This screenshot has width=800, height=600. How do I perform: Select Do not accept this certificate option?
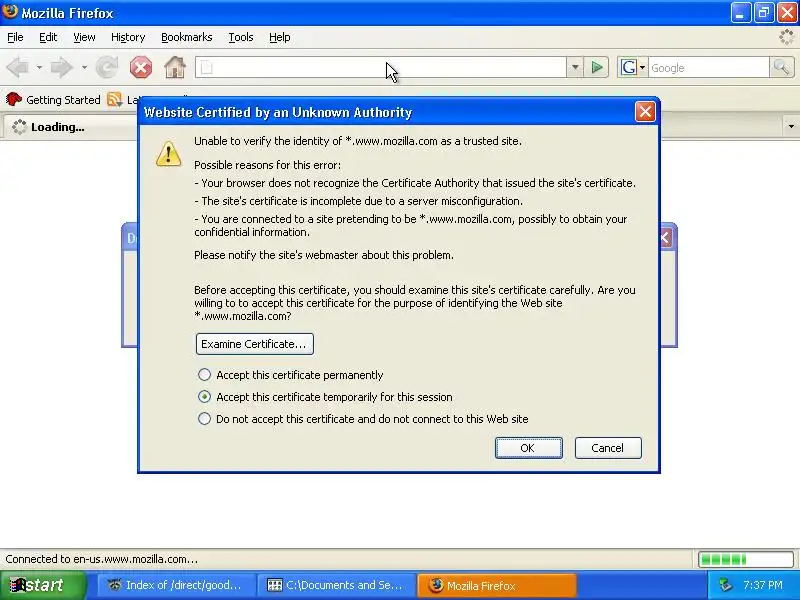(x=205, y=419)
